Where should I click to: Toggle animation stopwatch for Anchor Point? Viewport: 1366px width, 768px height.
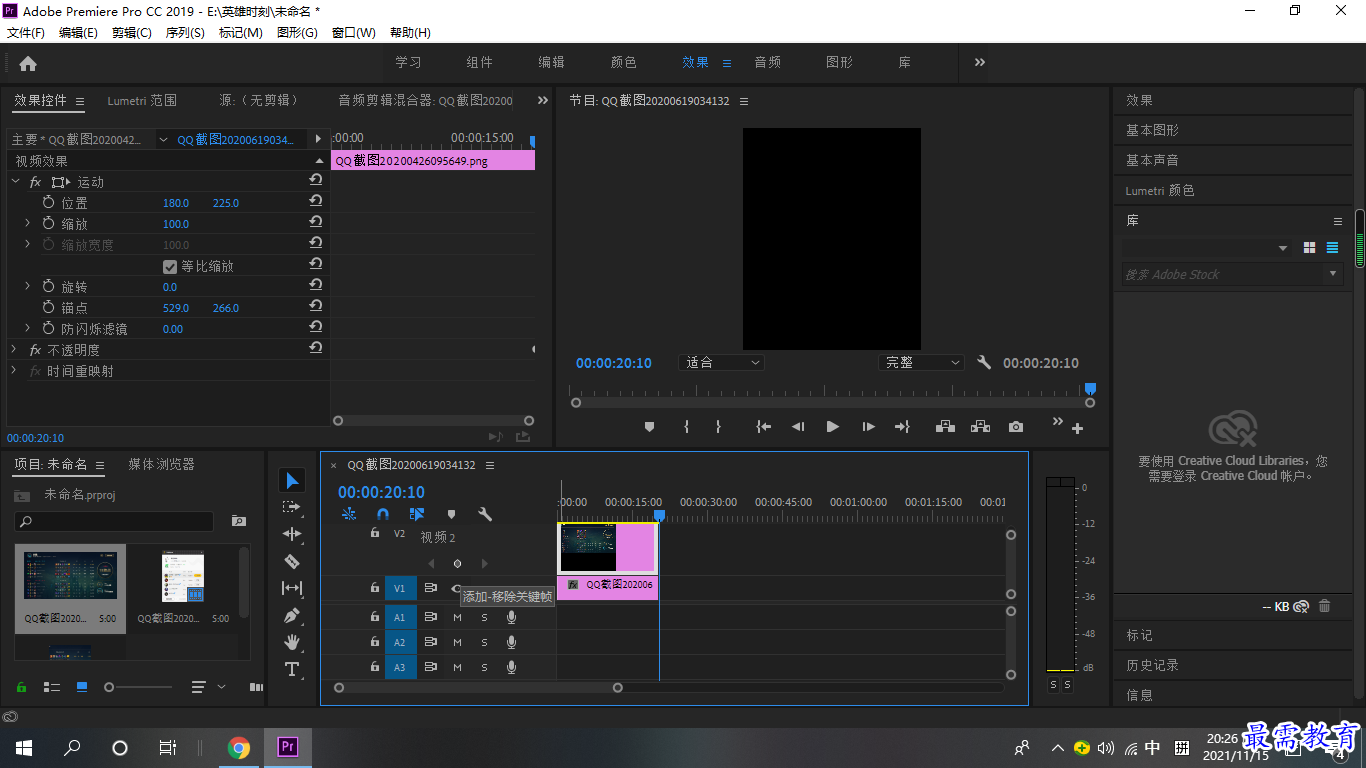pos(49,307)
